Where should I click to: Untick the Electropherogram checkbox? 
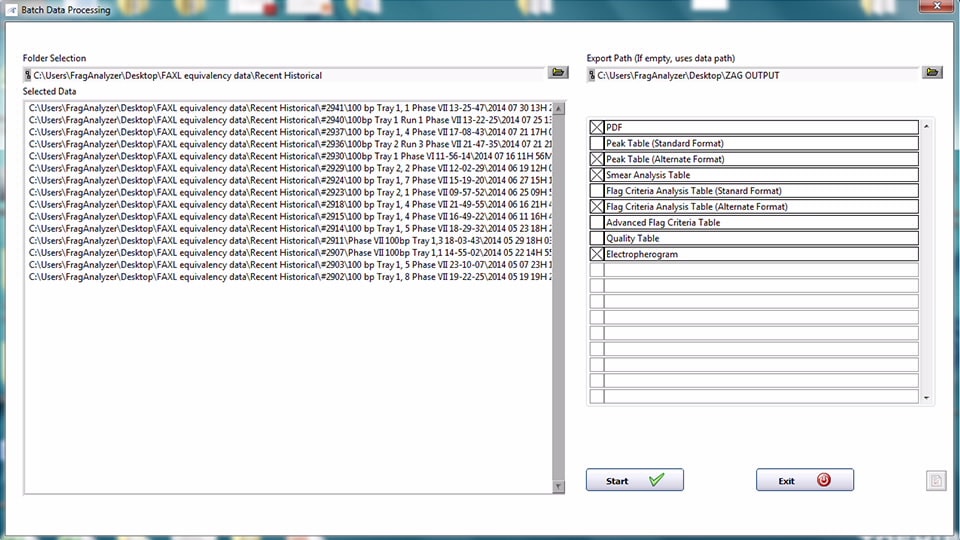click(x=597, y=254)
